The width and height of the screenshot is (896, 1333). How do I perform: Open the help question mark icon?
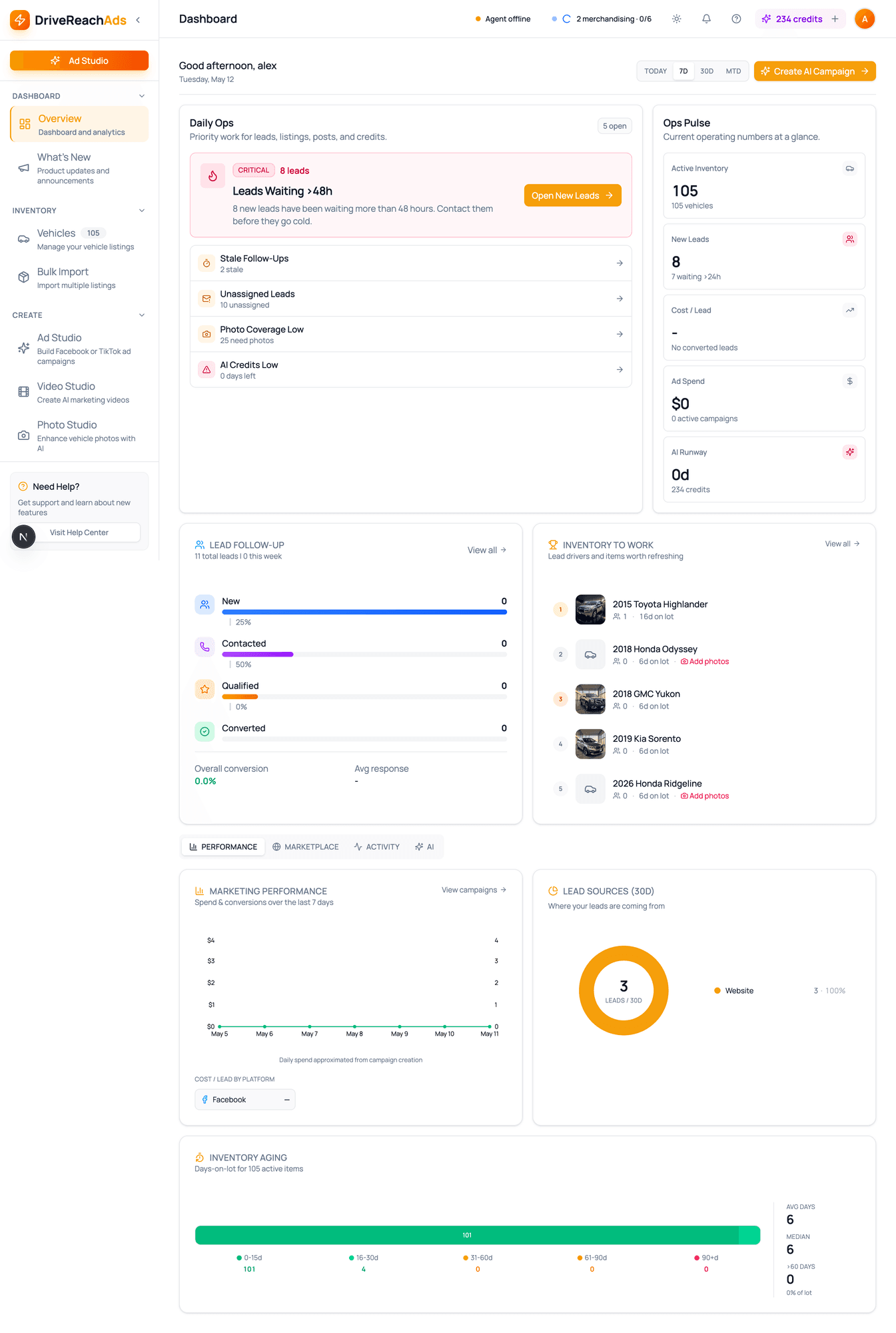[x=736, y=19]
